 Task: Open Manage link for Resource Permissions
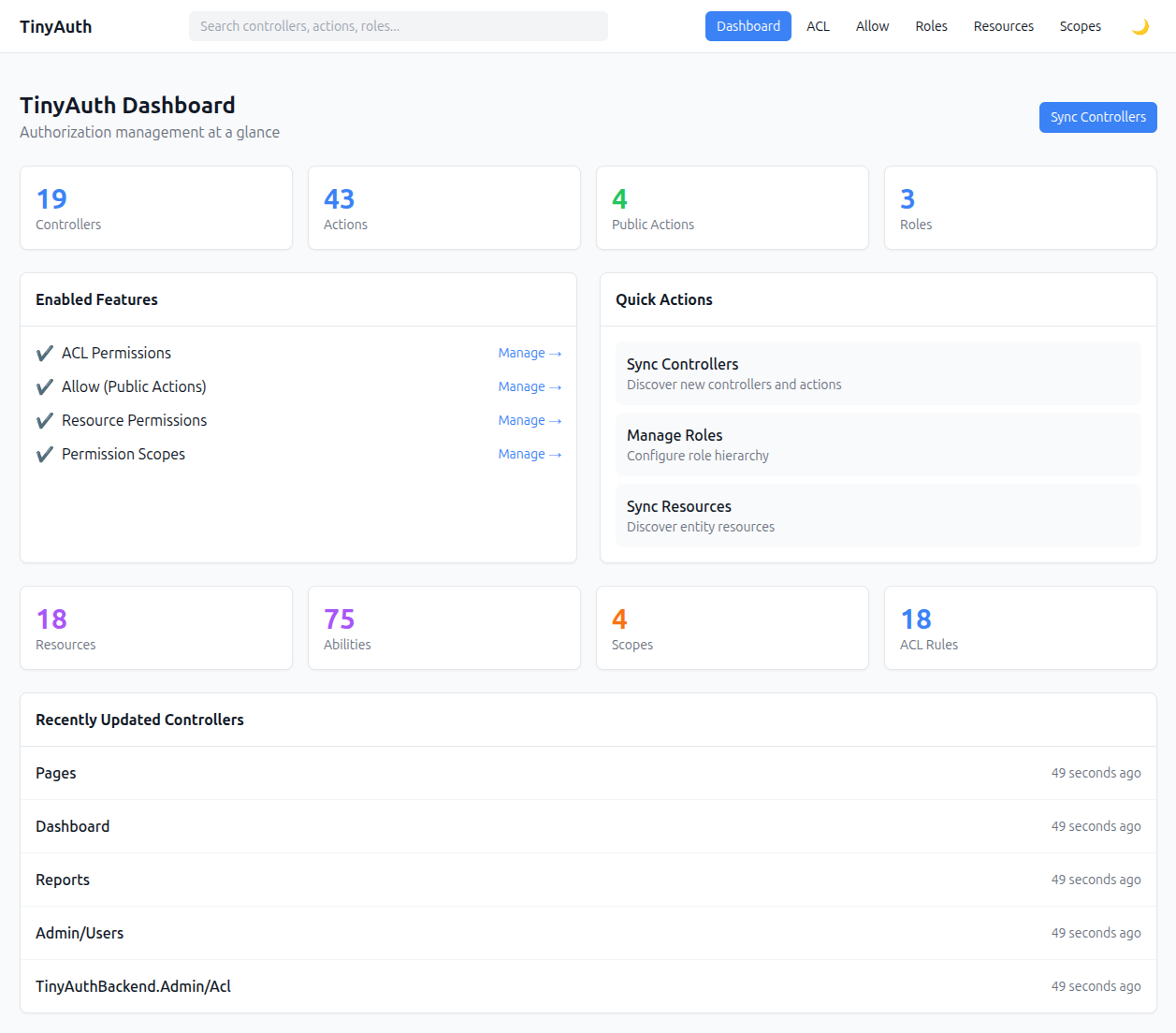point(530,420)
